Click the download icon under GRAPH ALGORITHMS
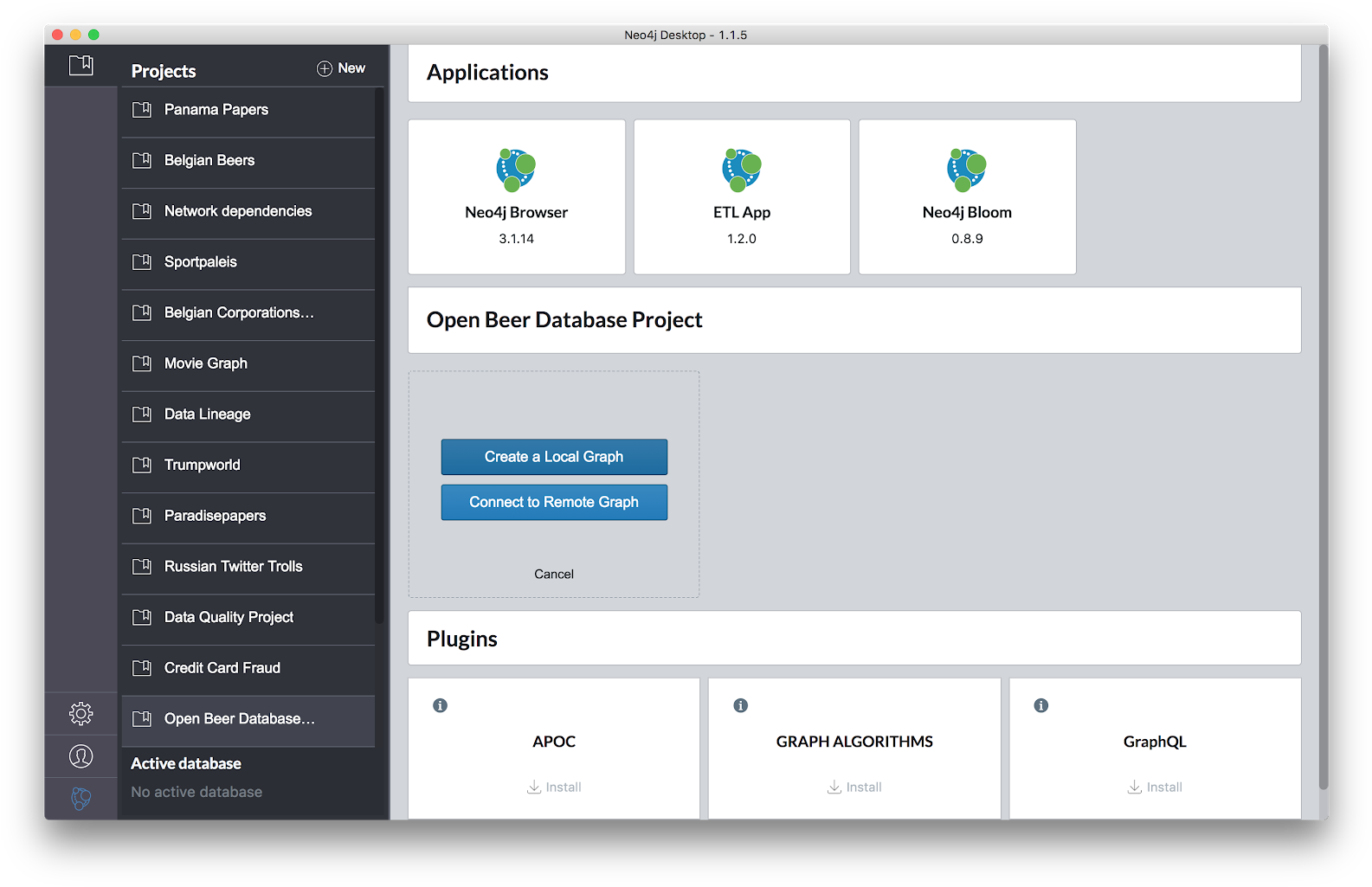This screenshot has height=887, width=1372. tap(834, 787)
